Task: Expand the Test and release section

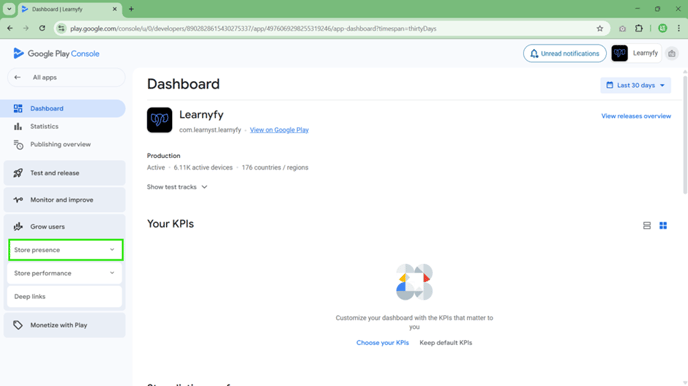Action: pyautogui.click(x=64, y=173)
